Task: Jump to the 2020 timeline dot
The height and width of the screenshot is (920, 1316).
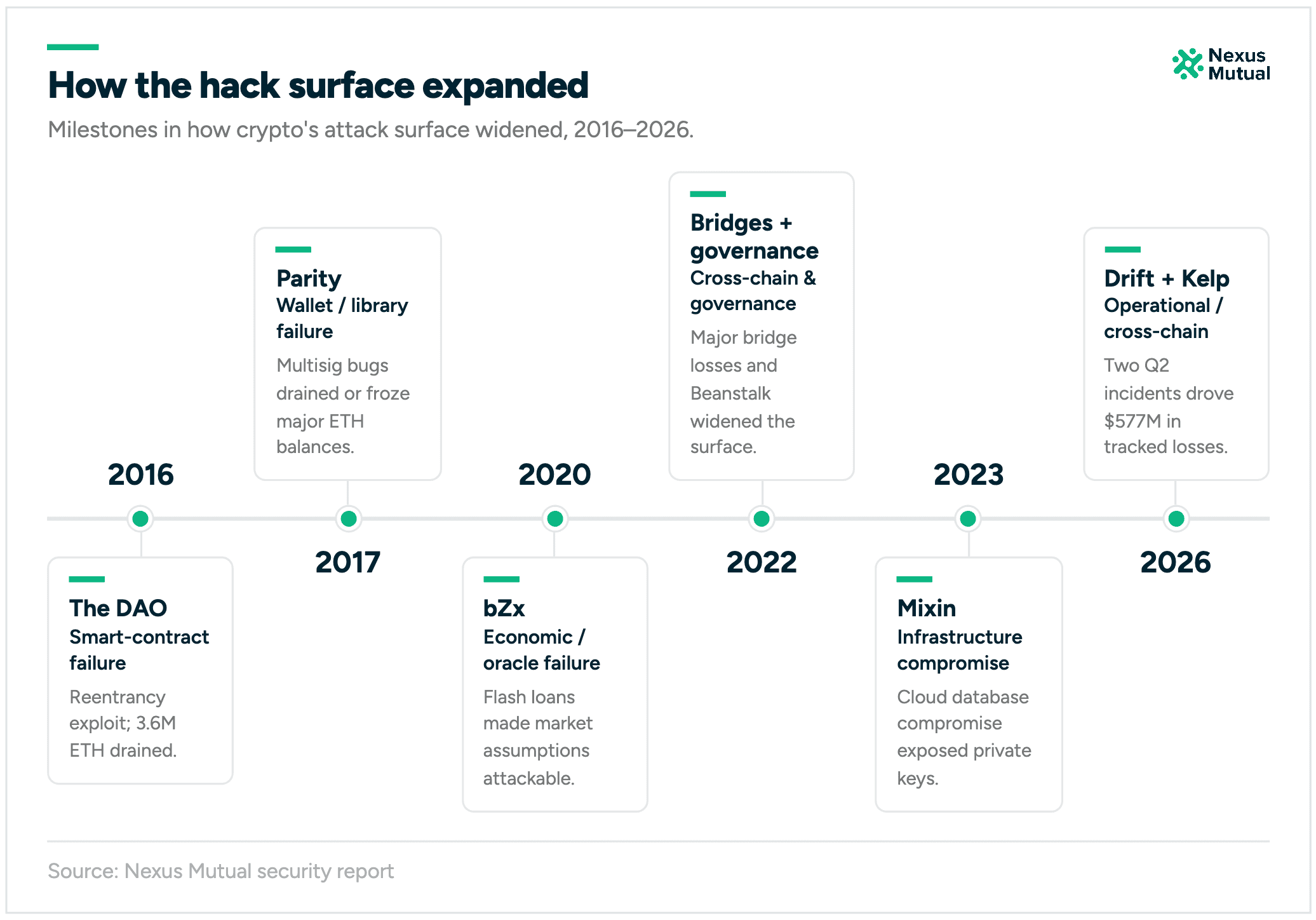Action: 555,518
